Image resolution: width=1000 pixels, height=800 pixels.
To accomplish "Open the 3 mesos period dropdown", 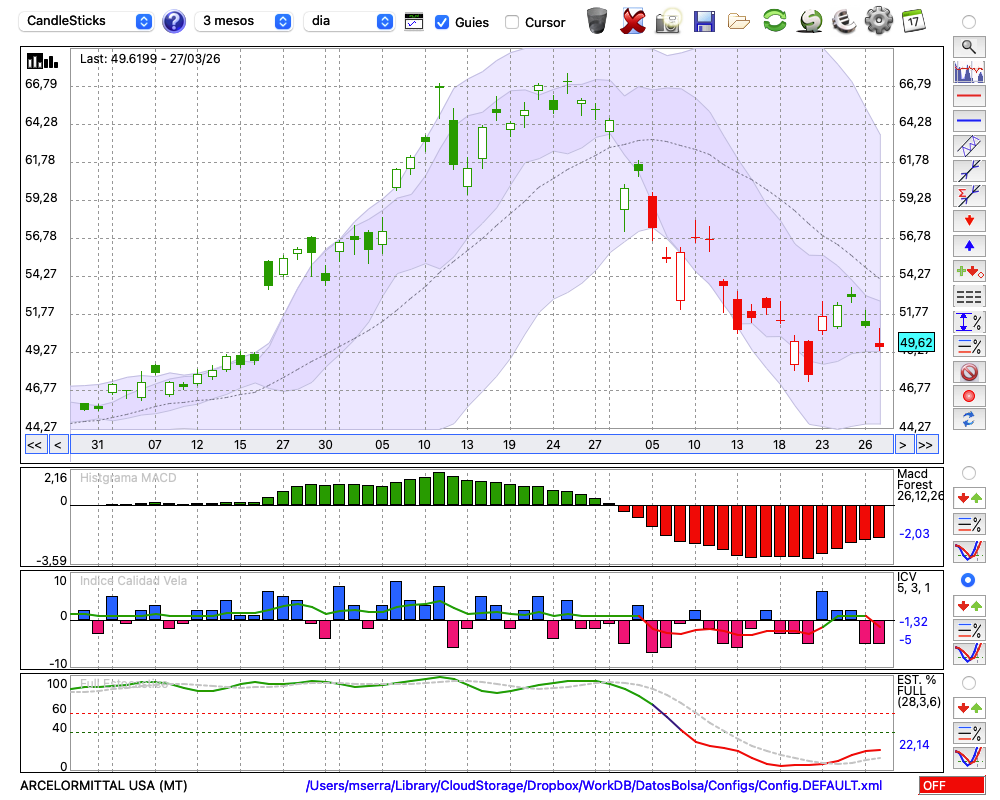I will click(244, 21).
